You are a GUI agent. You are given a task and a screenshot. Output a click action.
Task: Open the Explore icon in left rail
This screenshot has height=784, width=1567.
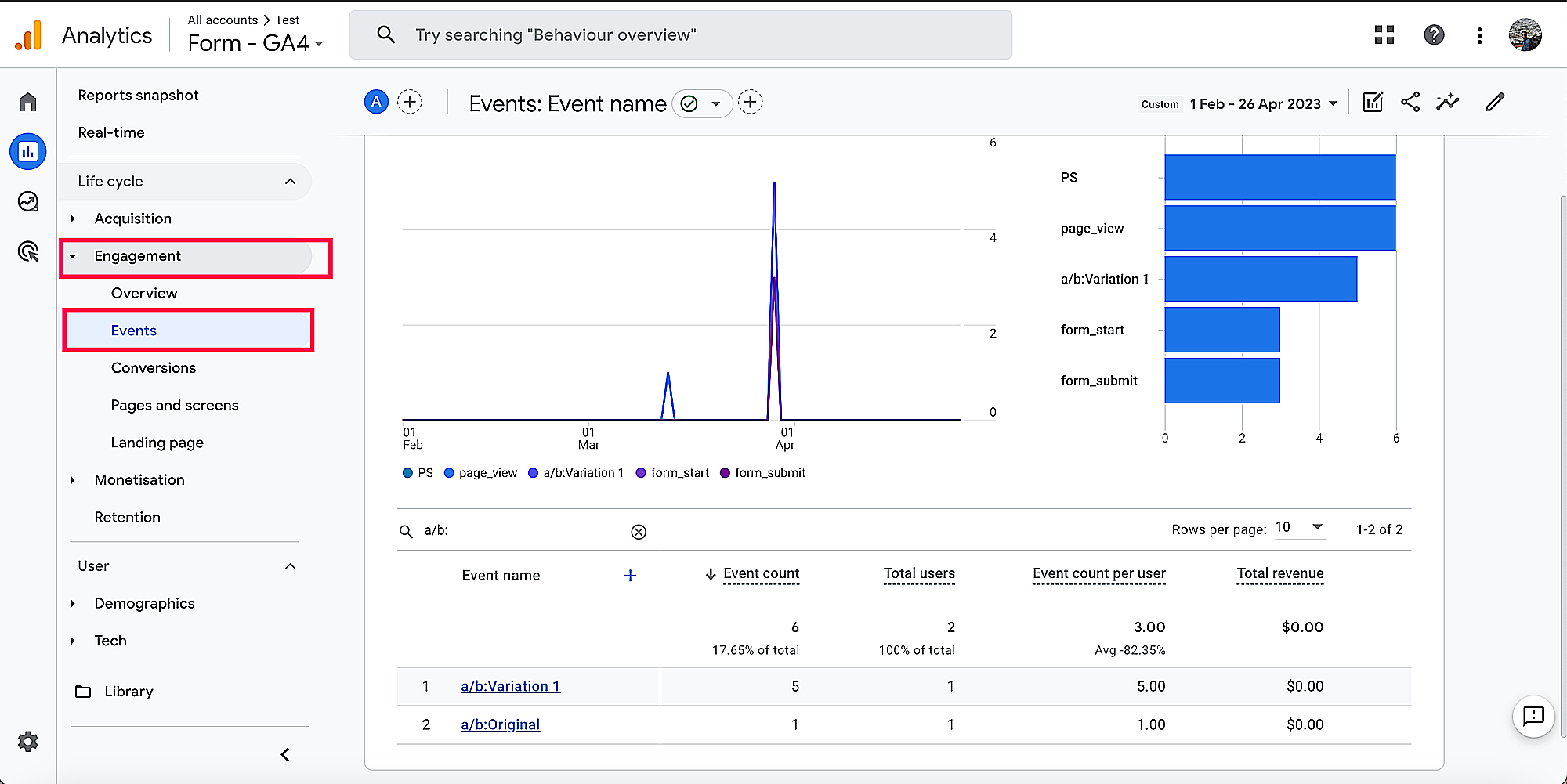pyautogui.click(x=28, y=202)
